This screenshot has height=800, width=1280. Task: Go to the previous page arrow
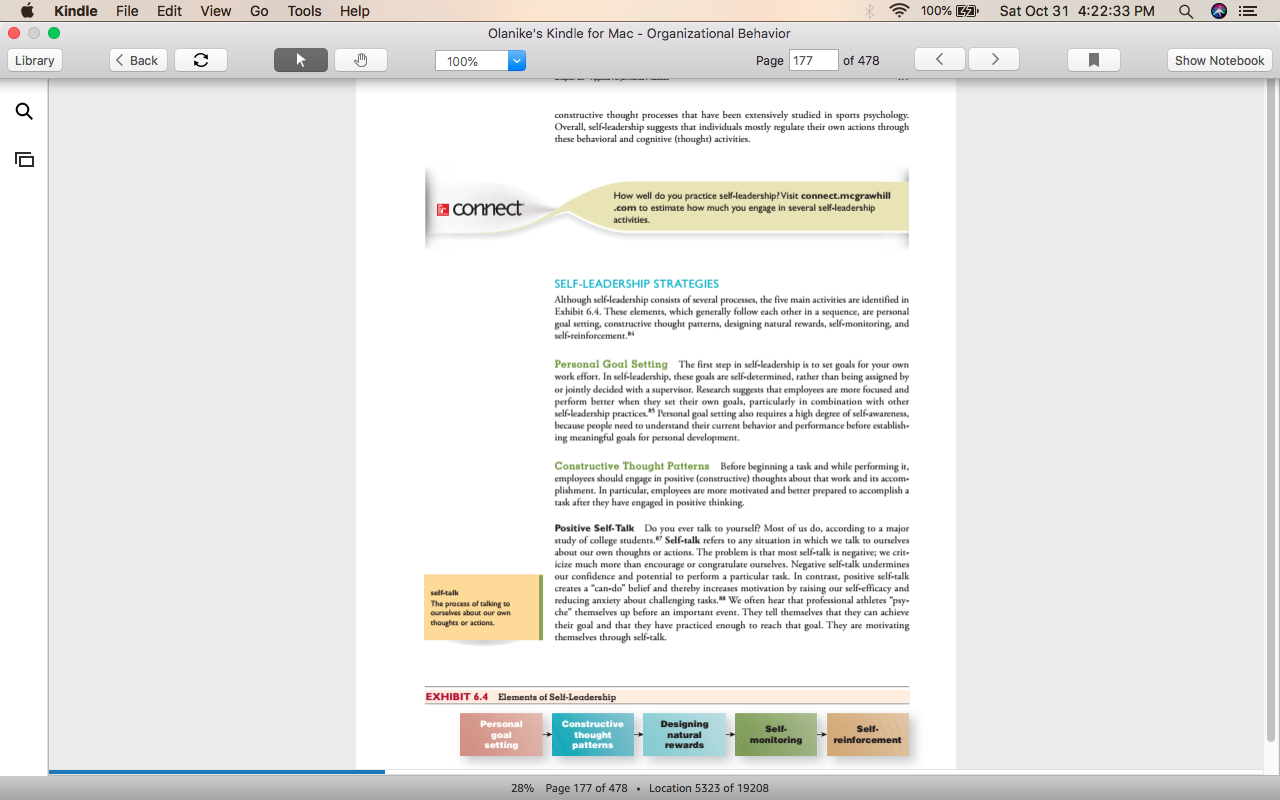(940, 60)
